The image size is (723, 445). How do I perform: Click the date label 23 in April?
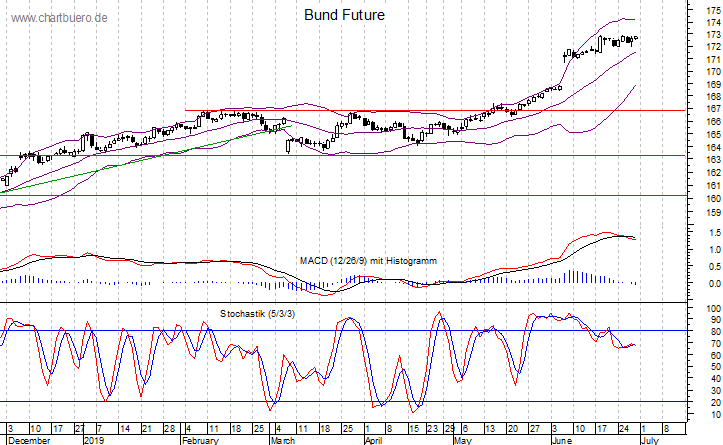(433, 429)
